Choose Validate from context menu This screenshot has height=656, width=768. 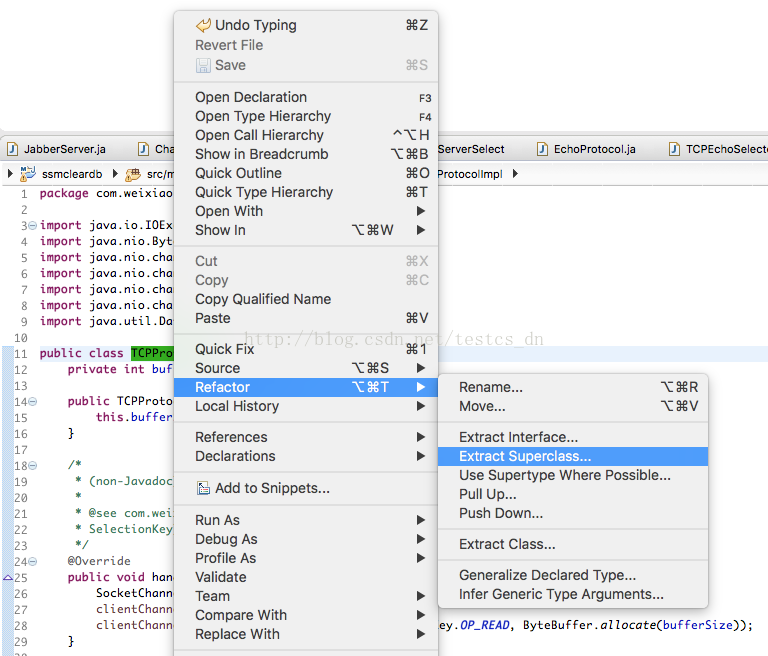tap(306, 577)
